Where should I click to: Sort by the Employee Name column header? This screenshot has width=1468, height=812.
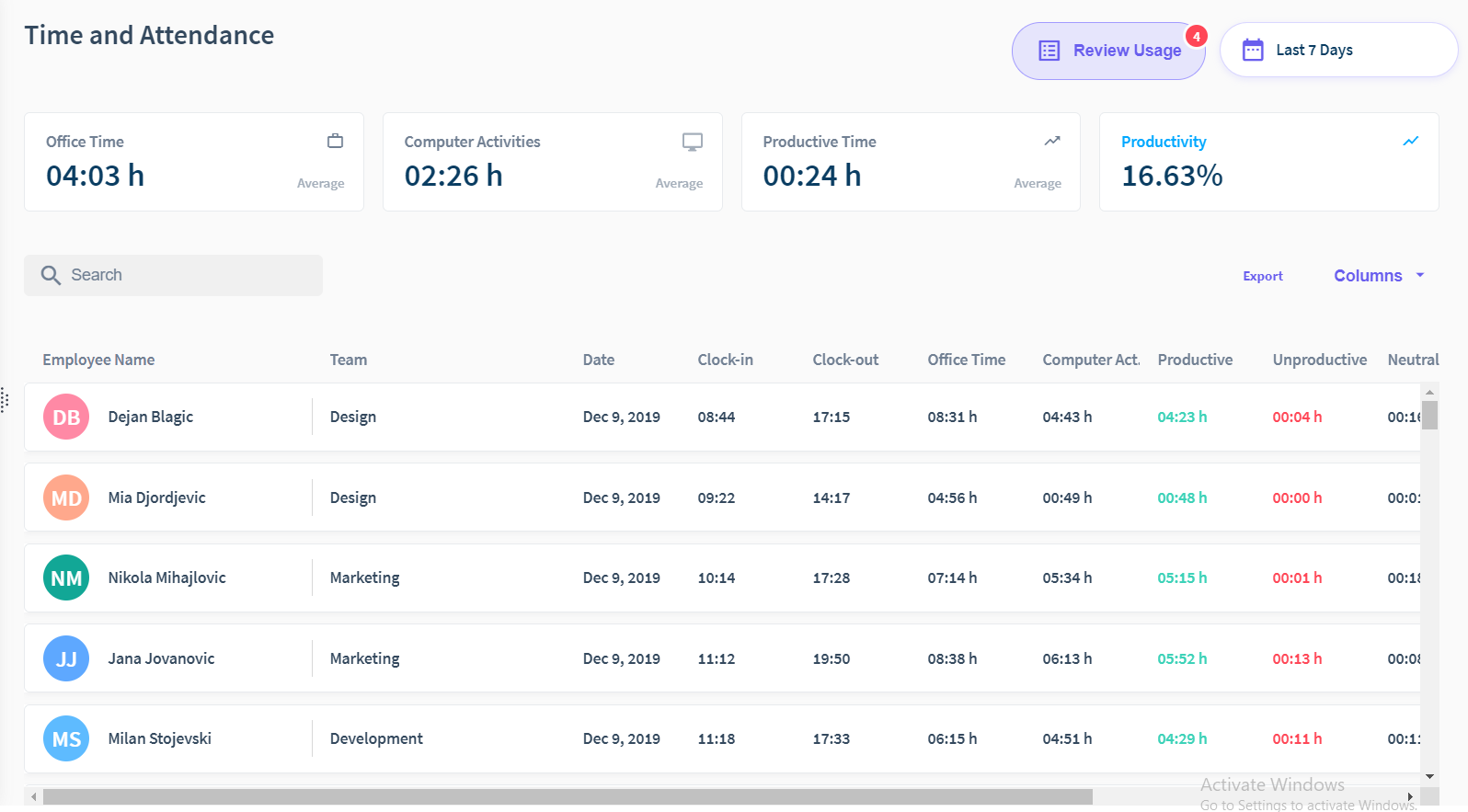[98, 360]
